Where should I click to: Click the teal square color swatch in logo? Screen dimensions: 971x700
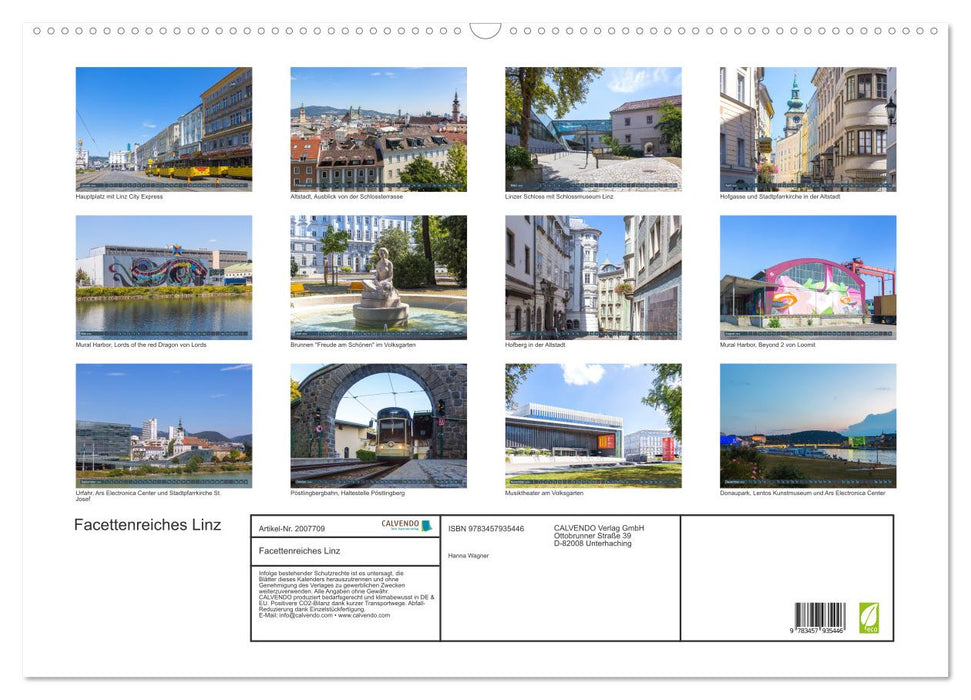tap(427, 527)
